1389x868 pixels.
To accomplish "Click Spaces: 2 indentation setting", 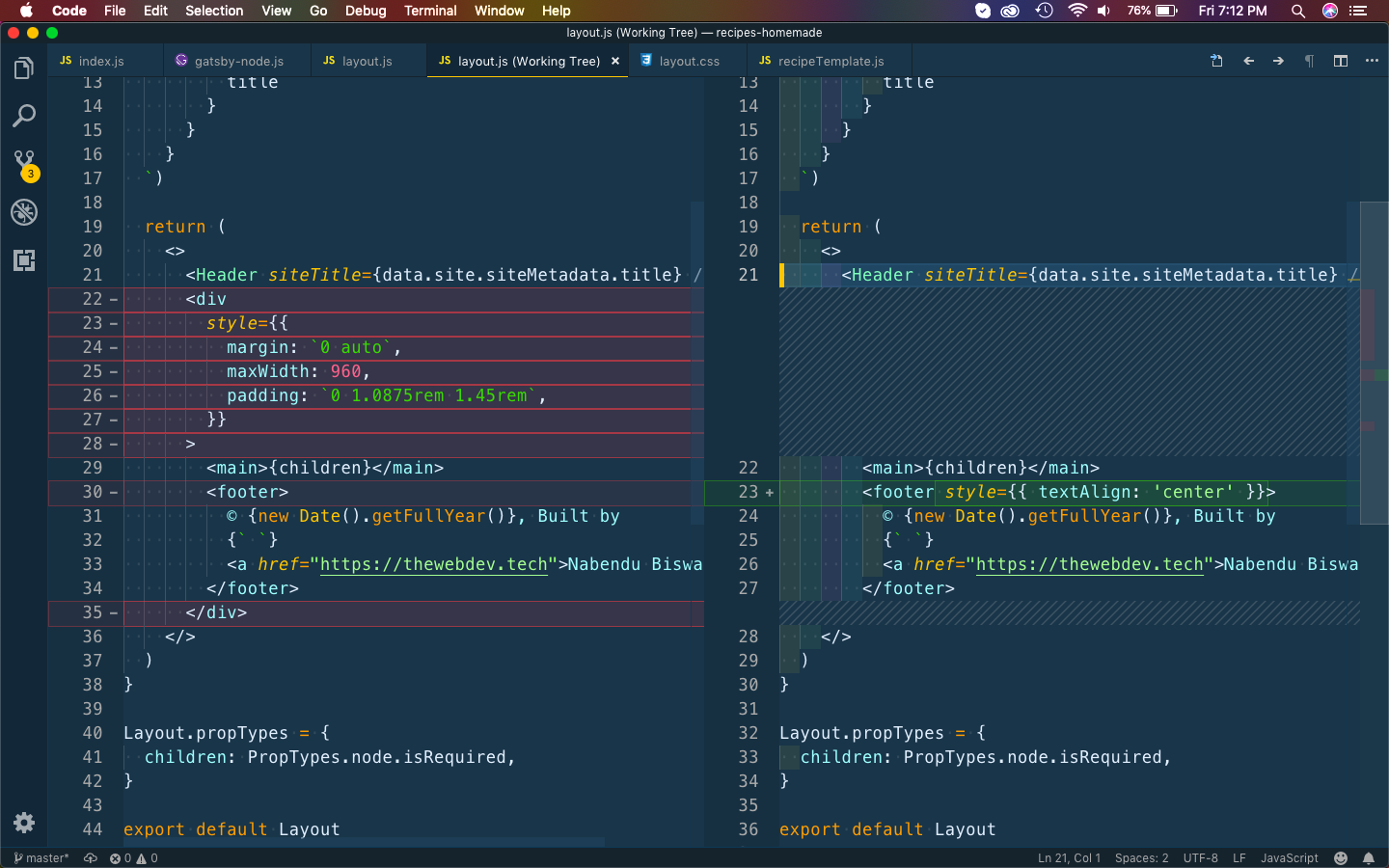I will coord(1141,858).
